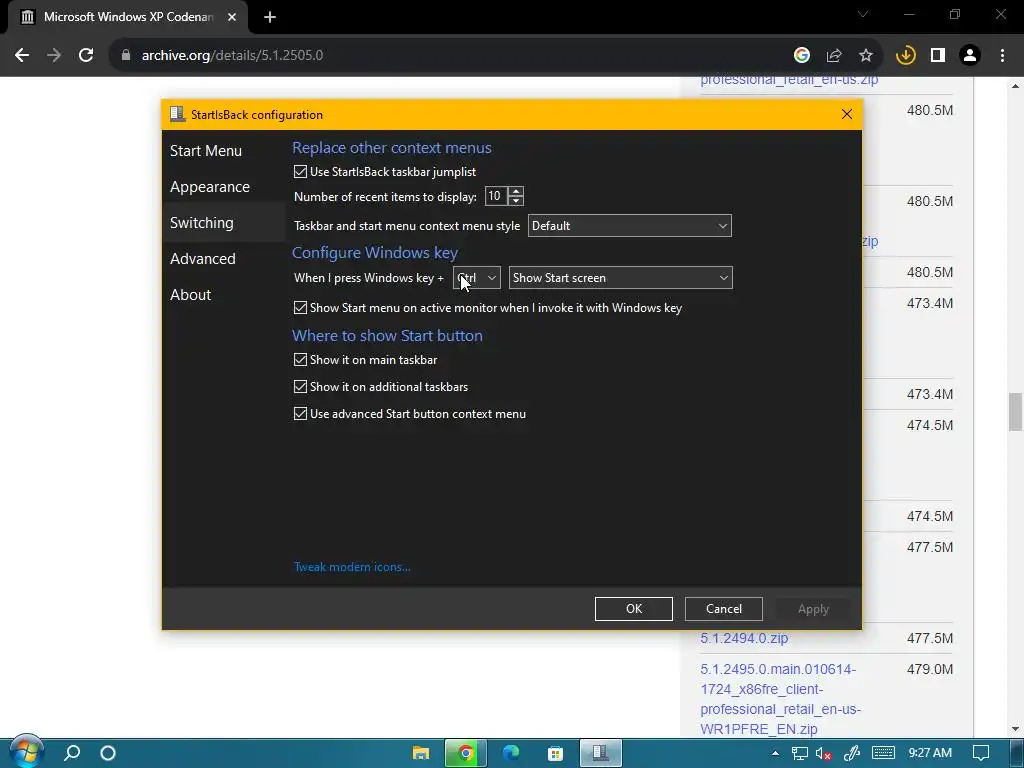This screenshot has width=1024, height=768.
Task: Decrease the recent items count
Action: pyautogui.click(x=516, y=200)
